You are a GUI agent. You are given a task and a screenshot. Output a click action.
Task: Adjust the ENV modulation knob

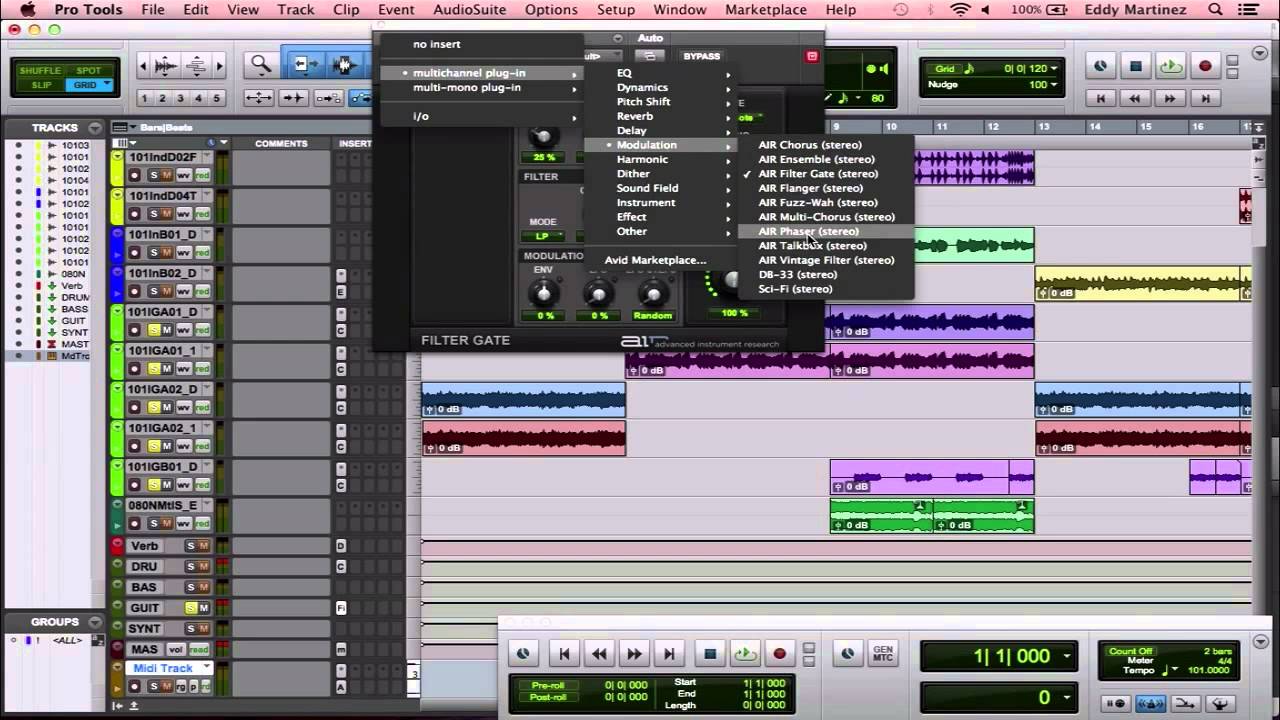(x=544, y=293)
